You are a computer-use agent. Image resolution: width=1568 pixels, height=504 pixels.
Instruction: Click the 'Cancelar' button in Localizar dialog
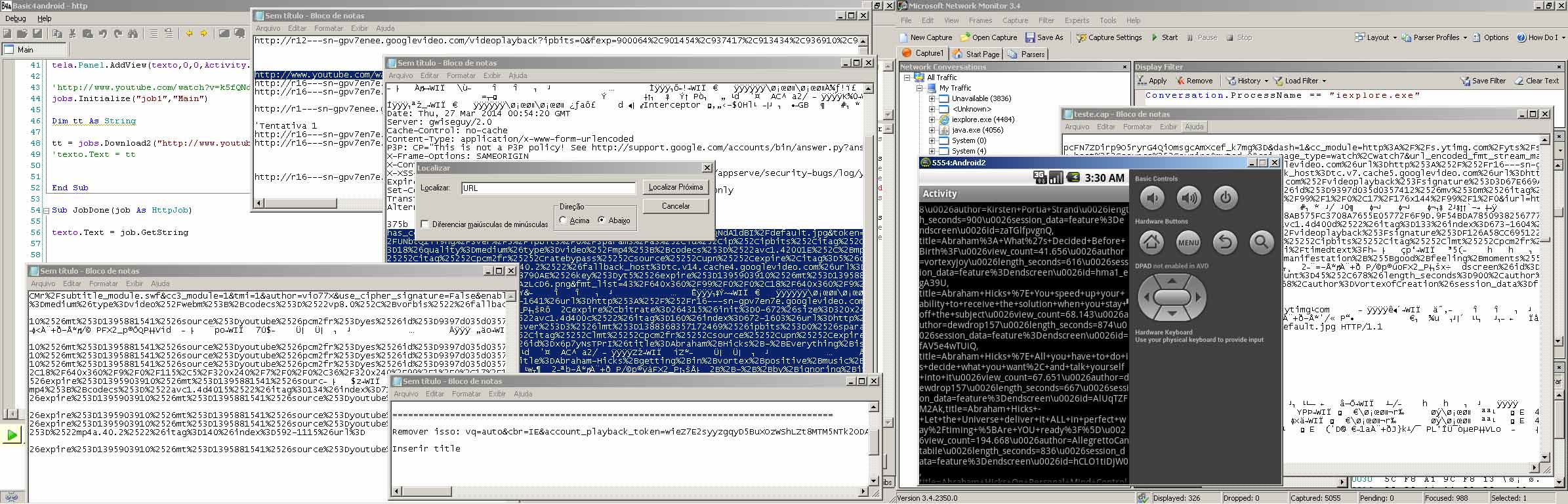point(676,206)
